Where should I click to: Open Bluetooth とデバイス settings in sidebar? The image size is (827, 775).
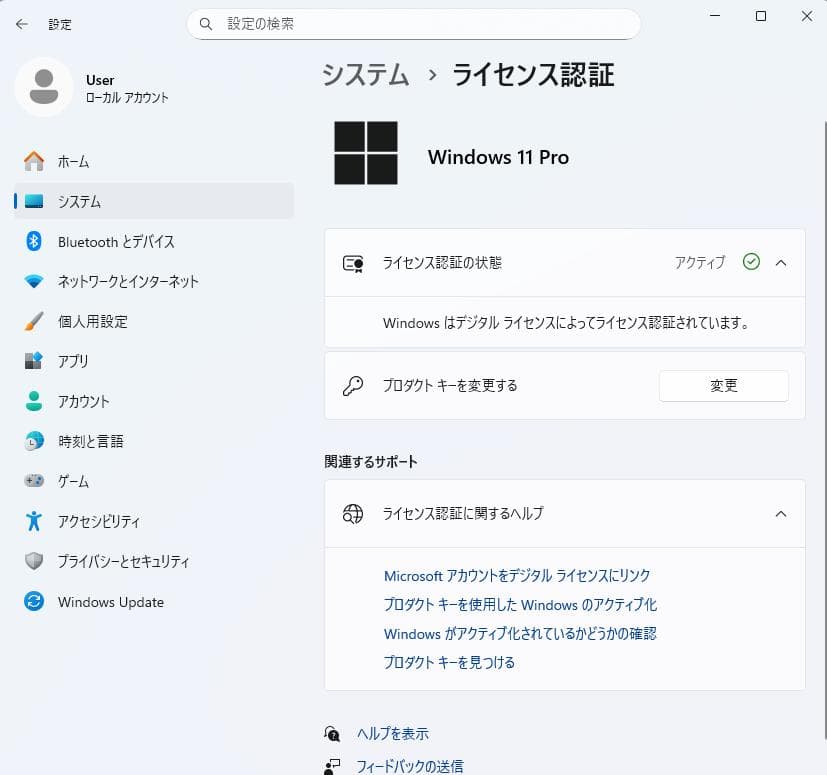[116, 241]
